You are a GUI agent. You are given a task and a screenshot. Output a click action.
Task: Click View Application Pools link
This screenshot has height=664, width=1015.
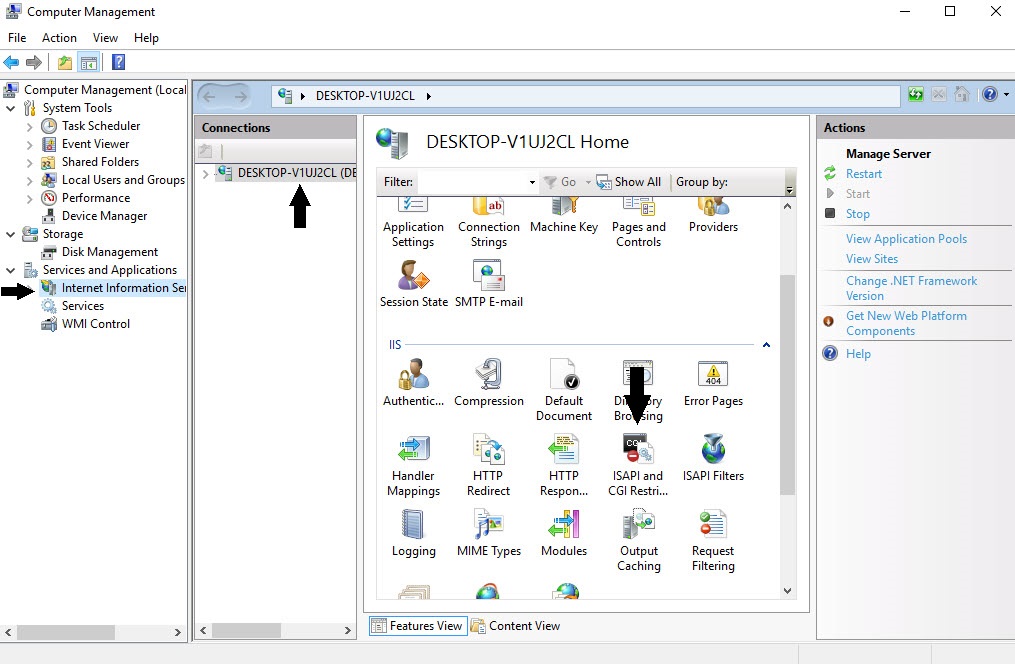pyautogui.click(x=906, y=239)
